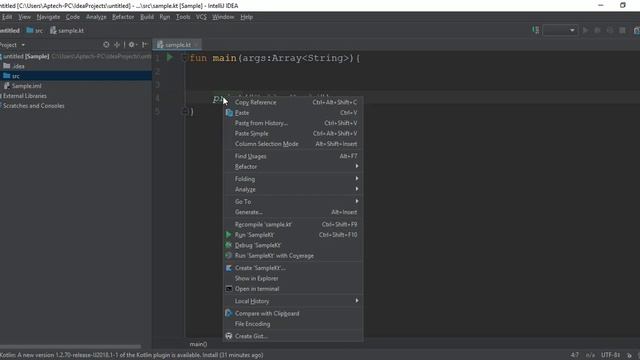Click the toolbar Debug button
Screen dimensions: 640x360
[598, 30]
